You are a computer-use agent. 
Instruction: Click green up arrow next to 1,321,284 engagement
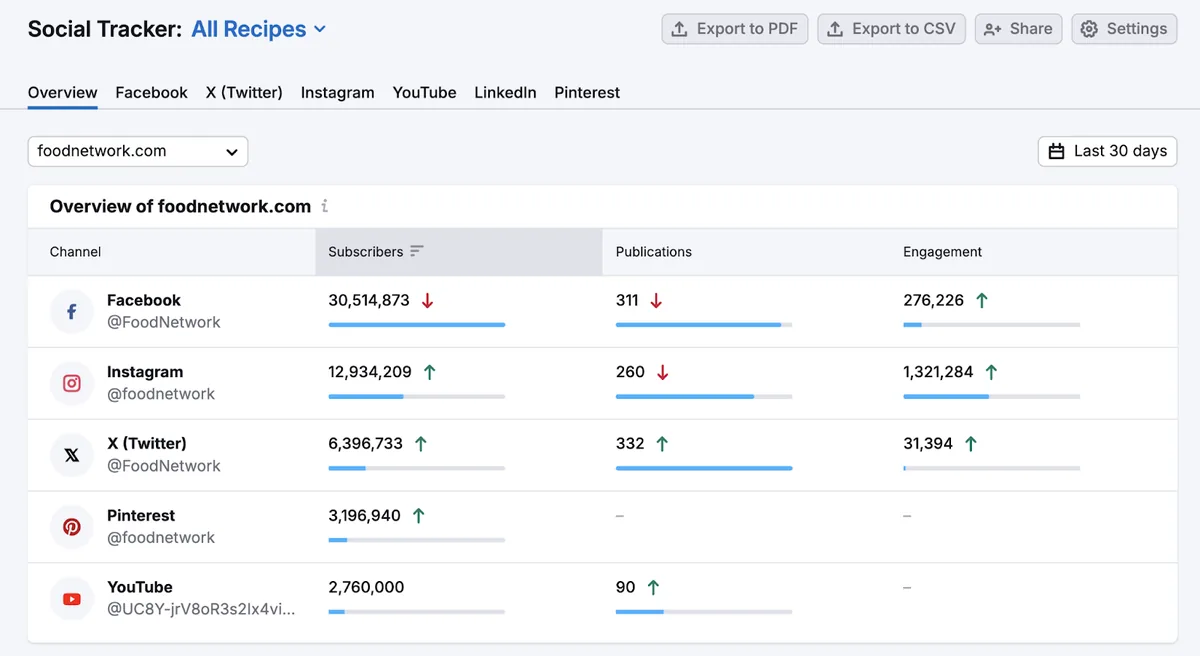991,372
